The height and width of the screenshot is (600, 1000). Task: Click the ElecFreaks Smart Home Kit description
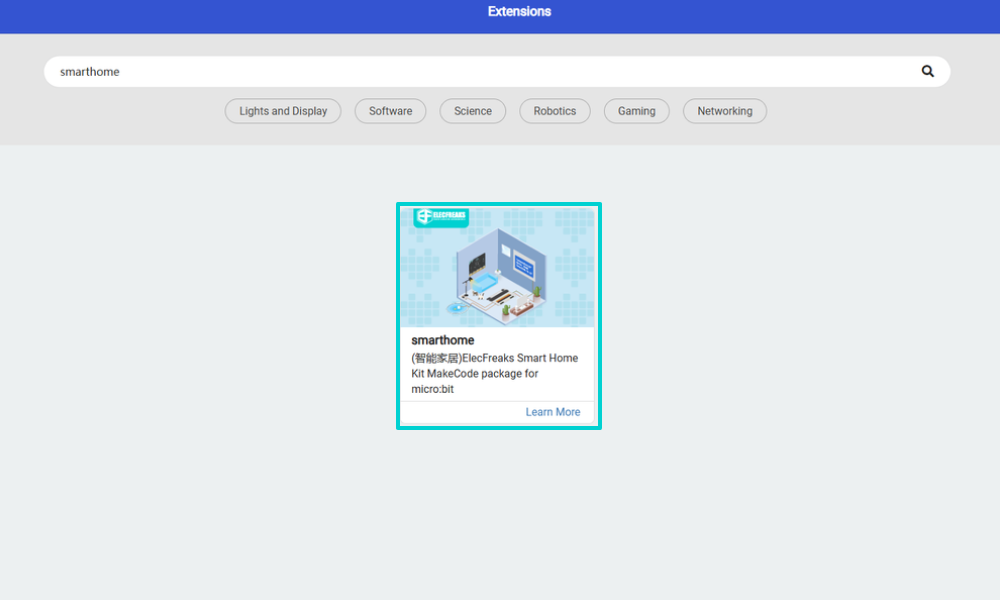coord(494,373)
